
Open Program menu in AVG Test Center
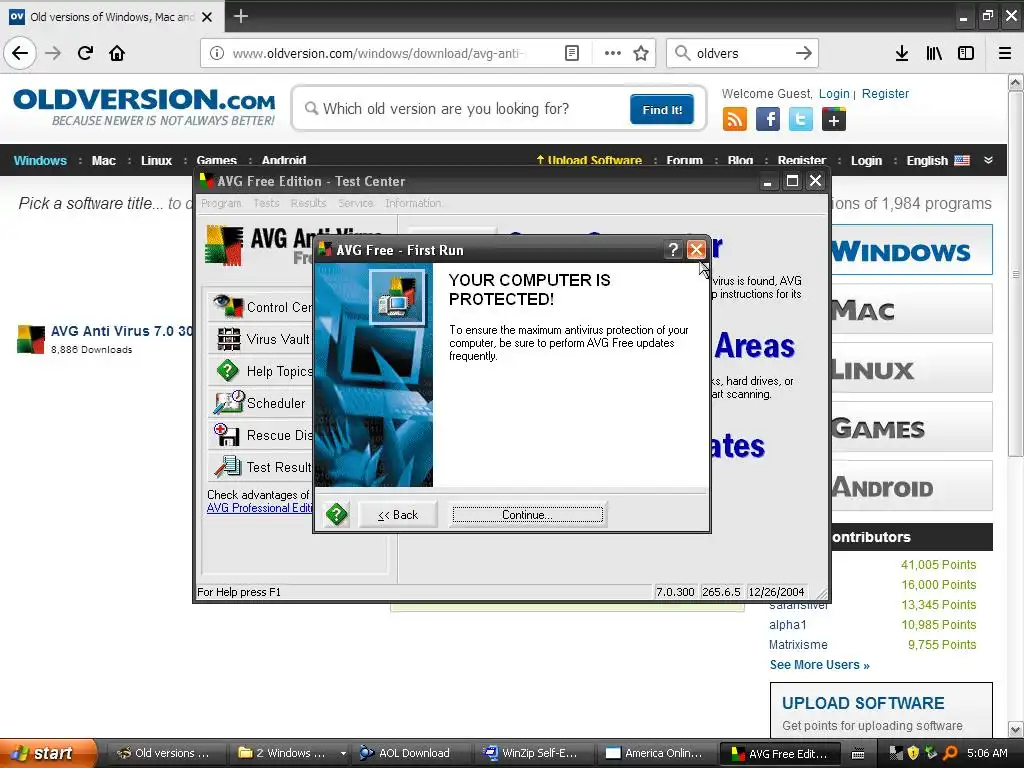click(221, 203)
